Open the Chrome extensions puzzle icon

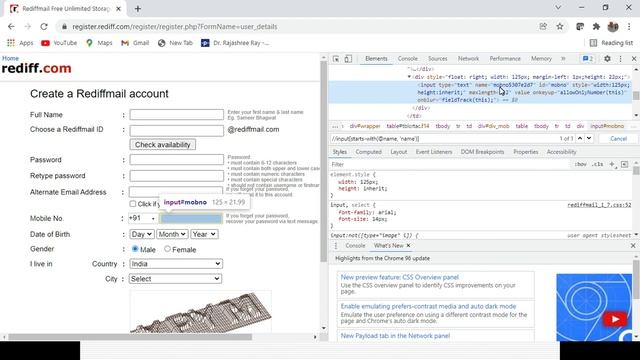click(596, 27)
